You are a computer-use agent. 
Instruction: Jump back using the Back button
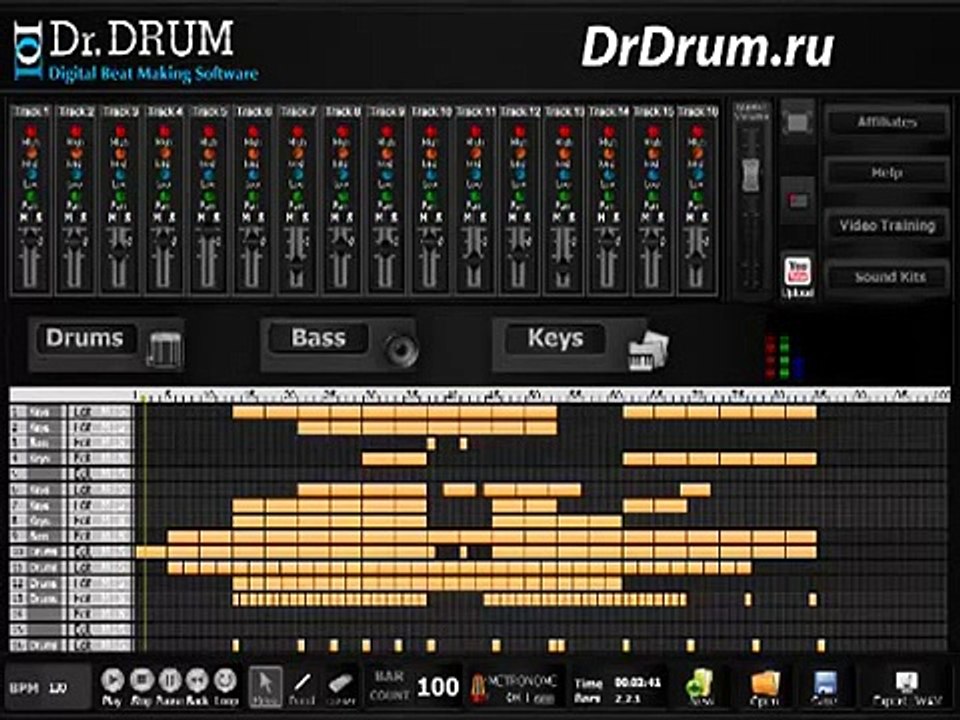(x=198, y=680)
